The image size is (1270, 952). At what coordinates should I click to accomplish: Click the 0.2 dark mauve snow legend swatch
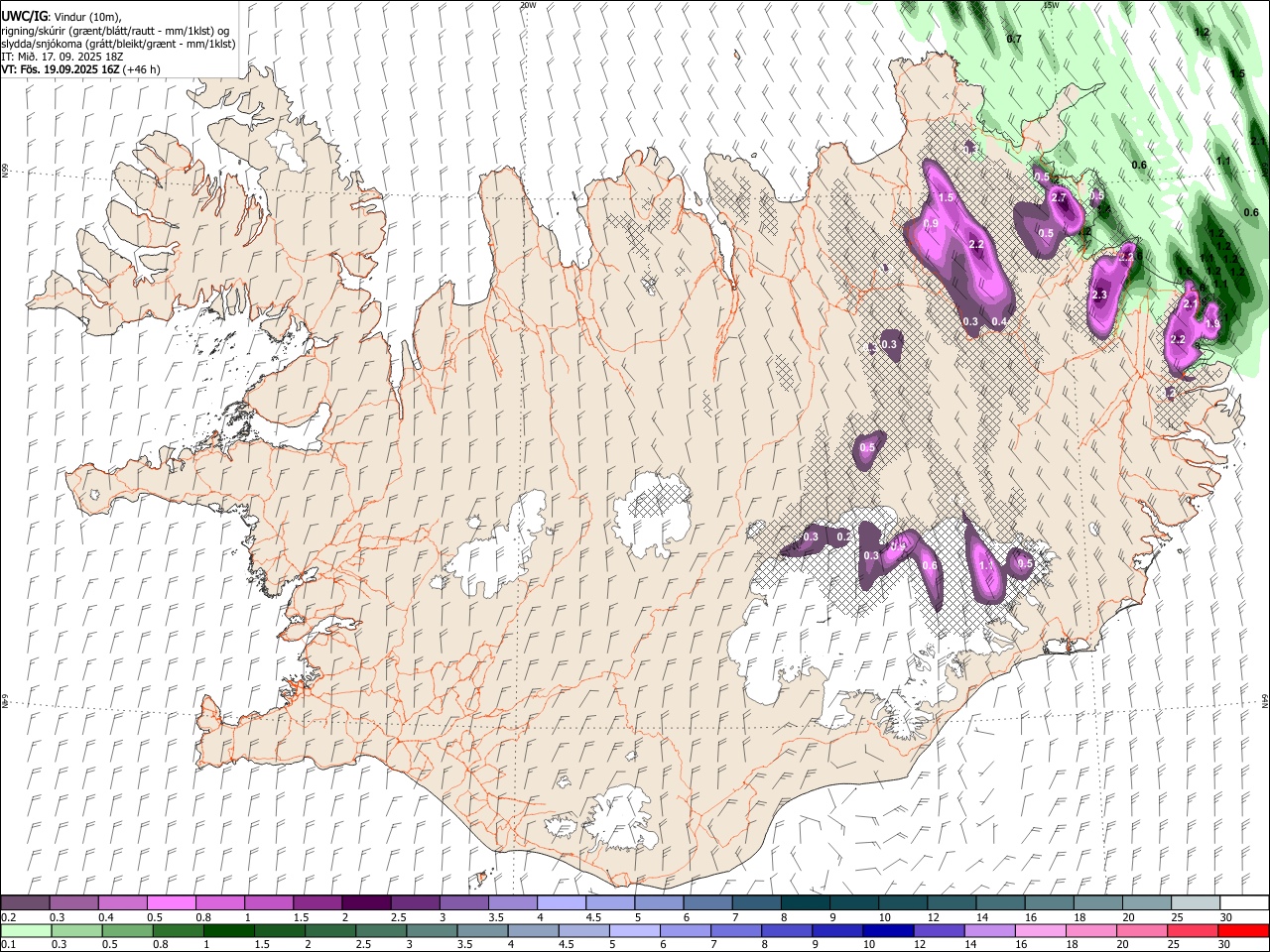(x=25, y=903)
